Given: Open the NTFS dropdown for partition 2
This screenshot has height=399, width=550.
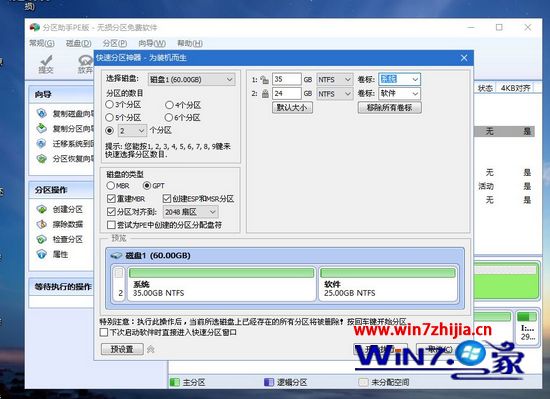Looking at the screenshot, I should click(x=334, y=94).
